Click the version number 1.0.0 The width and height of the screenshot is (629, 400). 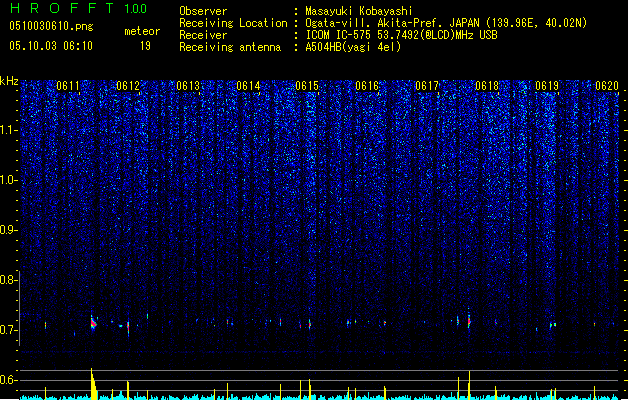(x=135, y=9)
